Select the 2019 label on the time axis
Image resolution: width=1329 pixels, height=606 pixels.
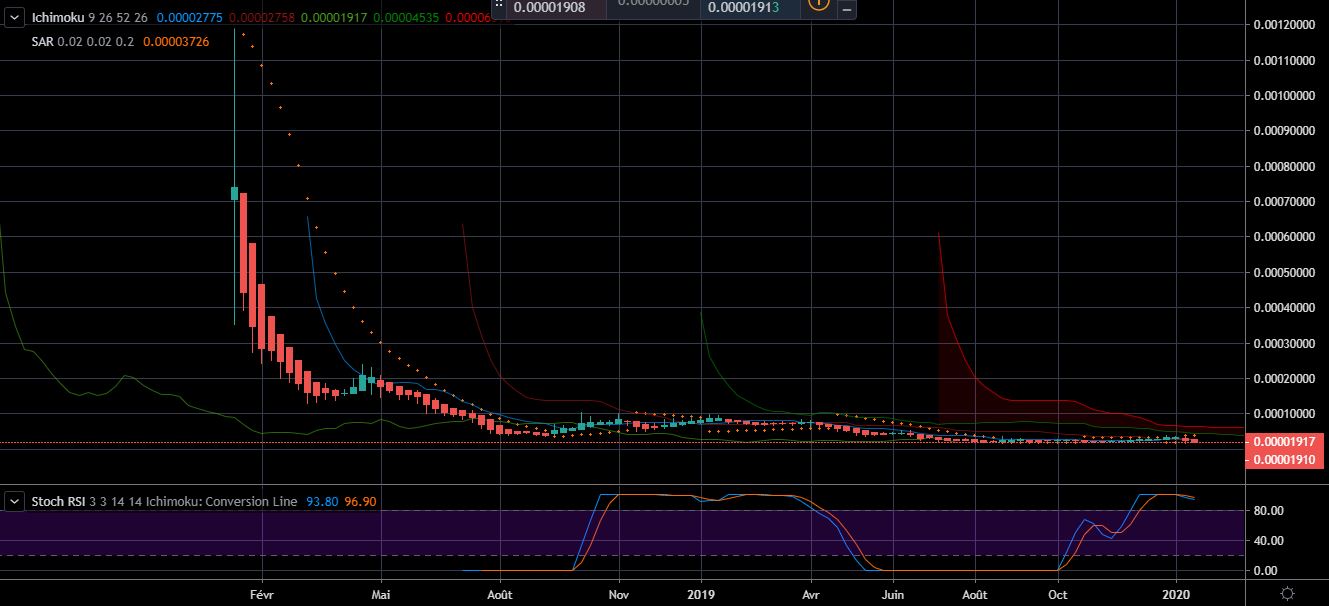coord(701,593)
